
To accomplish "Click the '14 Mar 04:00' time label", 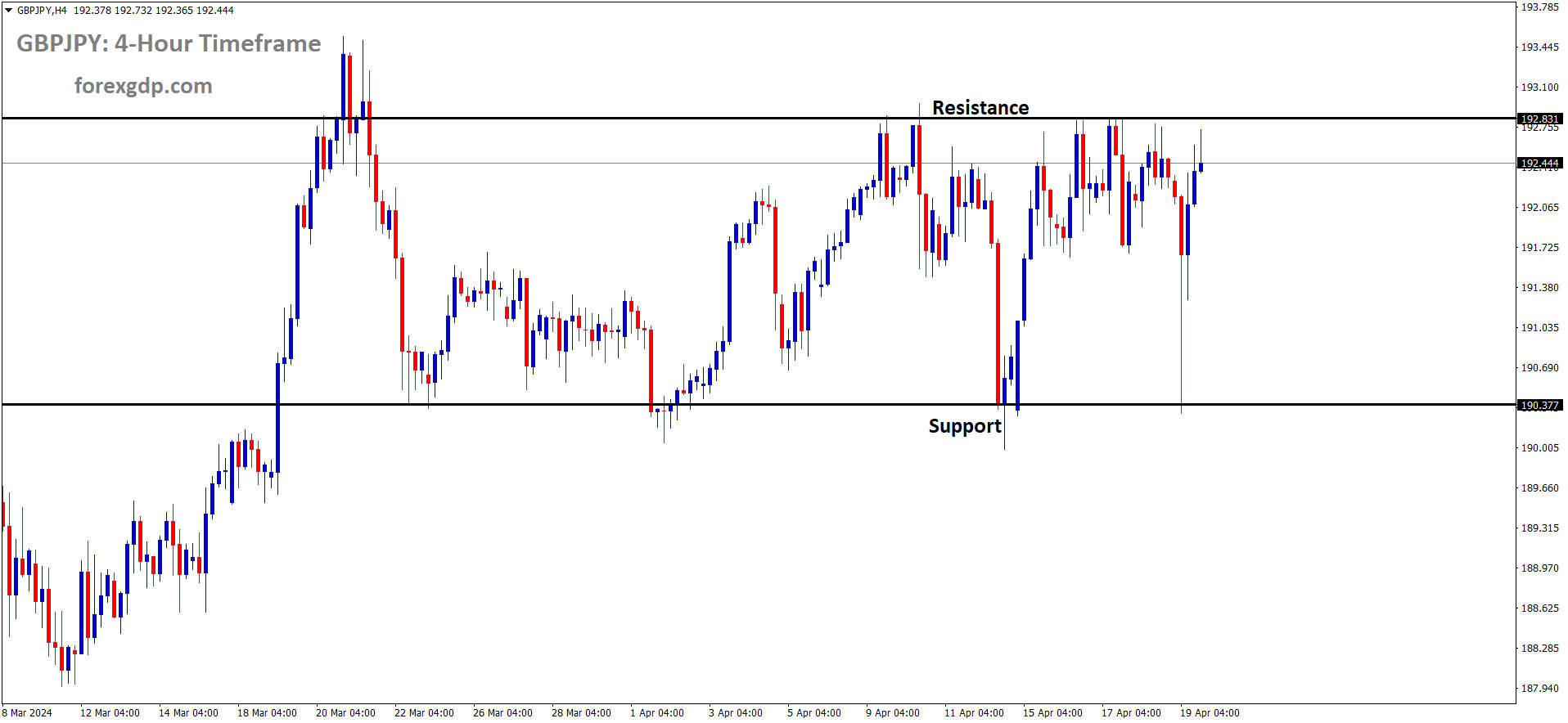I will 188,713.
